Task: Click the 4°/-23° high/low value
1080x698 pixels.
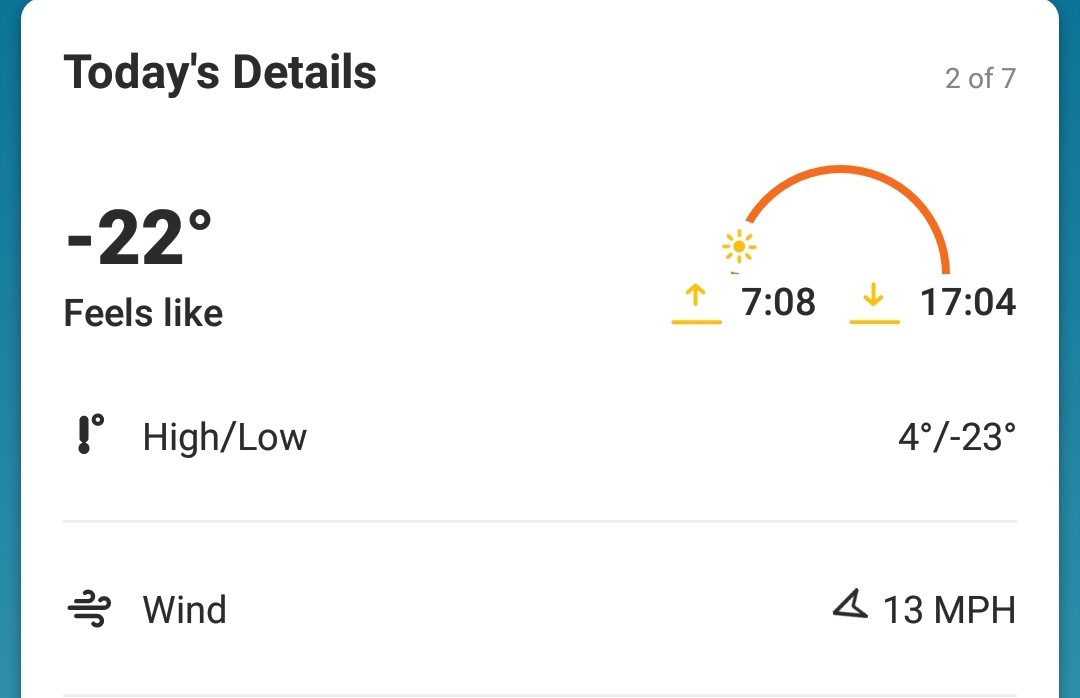Action: click(x=957, y=437)
